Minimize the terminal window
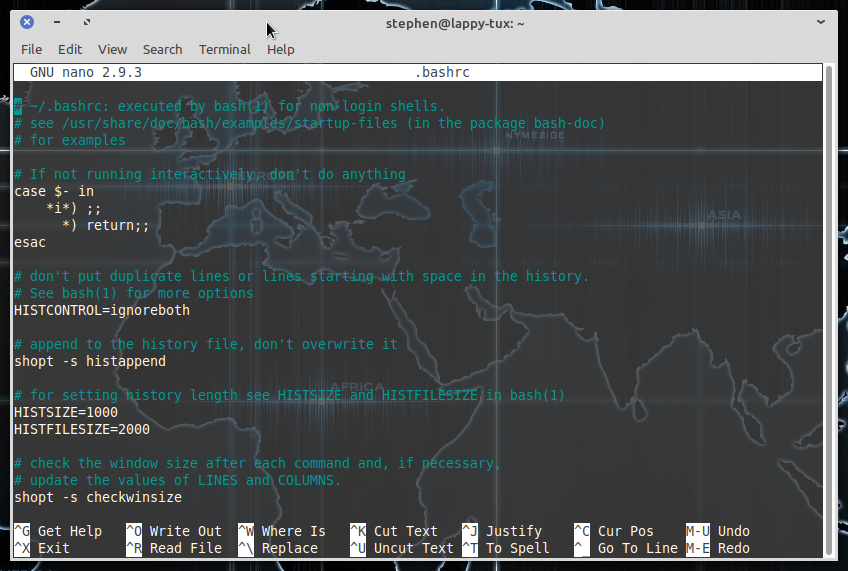 tap(57, 22)
